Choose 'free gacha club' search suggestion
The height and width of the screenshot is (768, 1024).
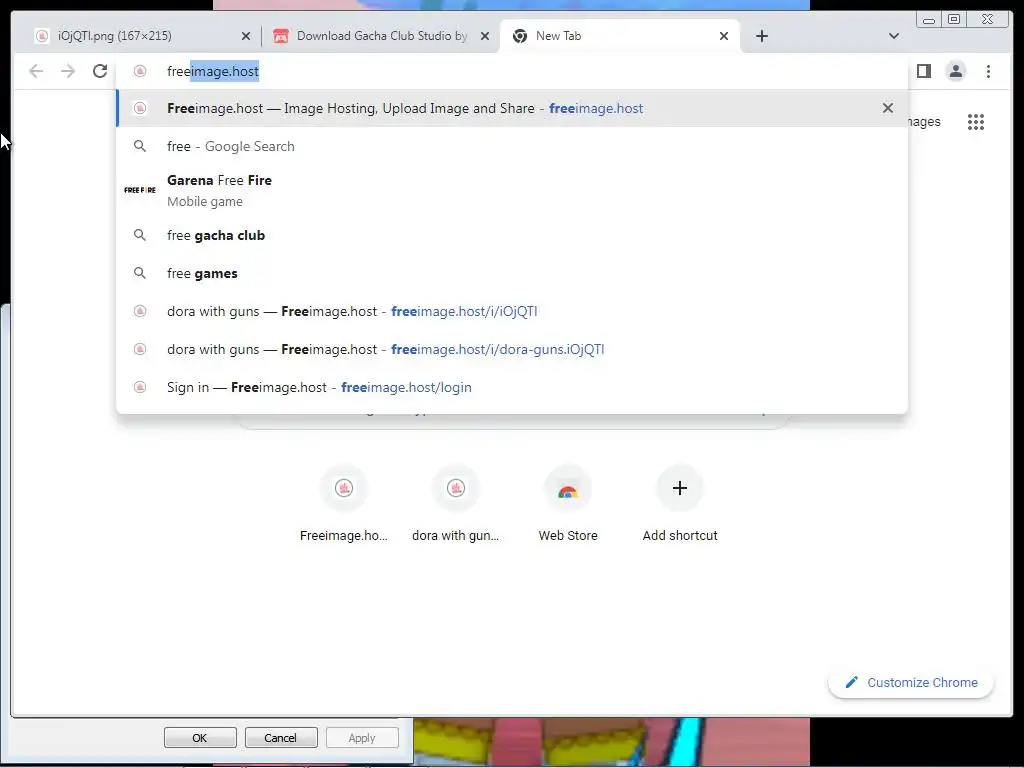(512, 235)
